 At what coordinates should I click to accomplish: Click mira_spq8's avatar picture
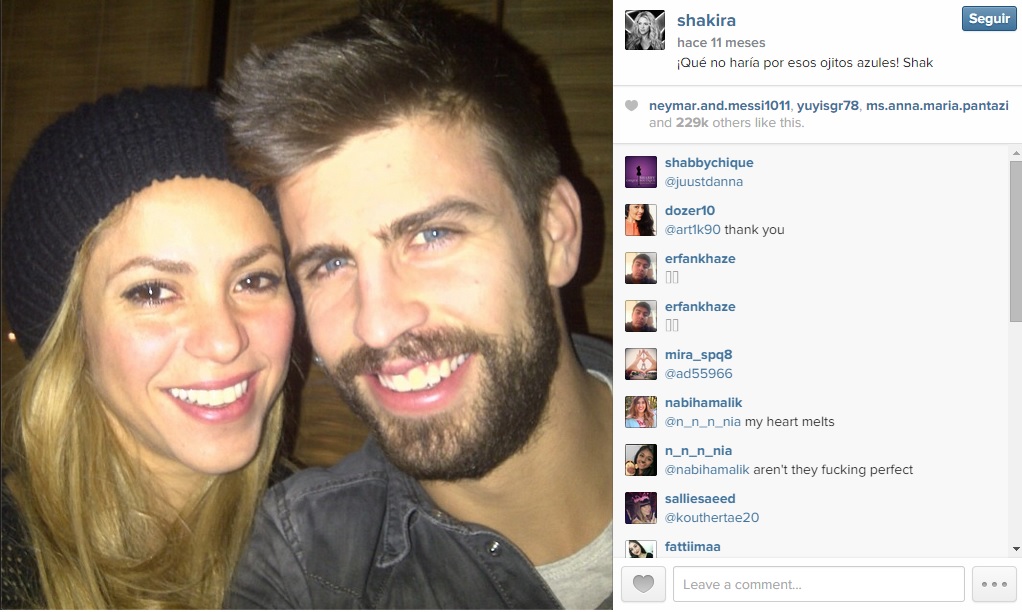point(641,364)
